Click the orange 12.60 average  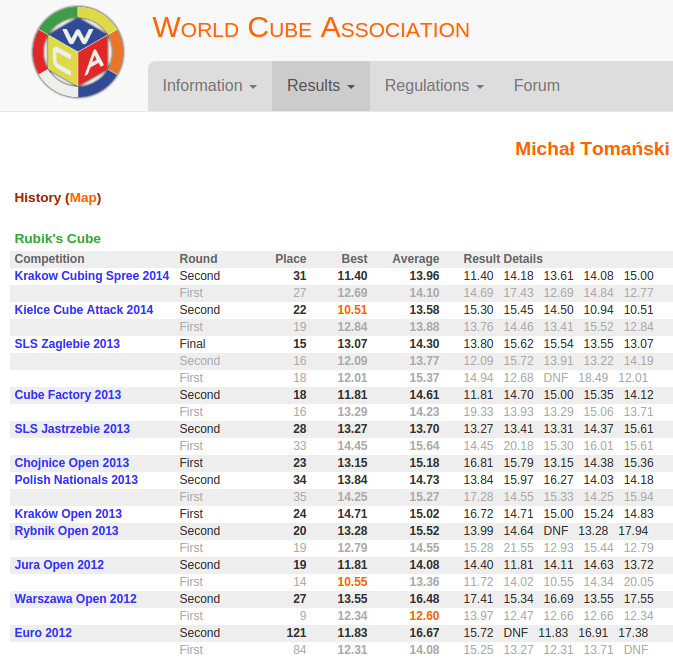point(424,616)
